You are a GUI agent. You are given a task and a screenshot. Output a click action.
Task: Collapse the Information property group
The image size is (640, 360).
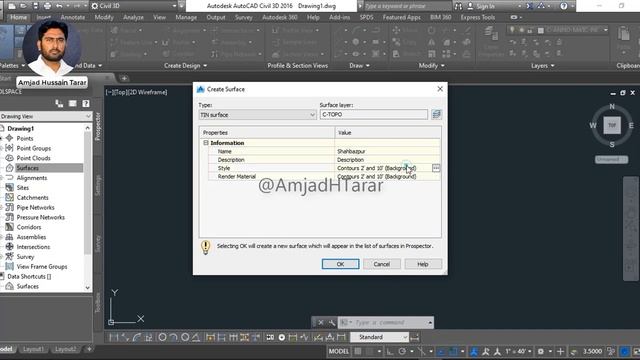point(206,143)
